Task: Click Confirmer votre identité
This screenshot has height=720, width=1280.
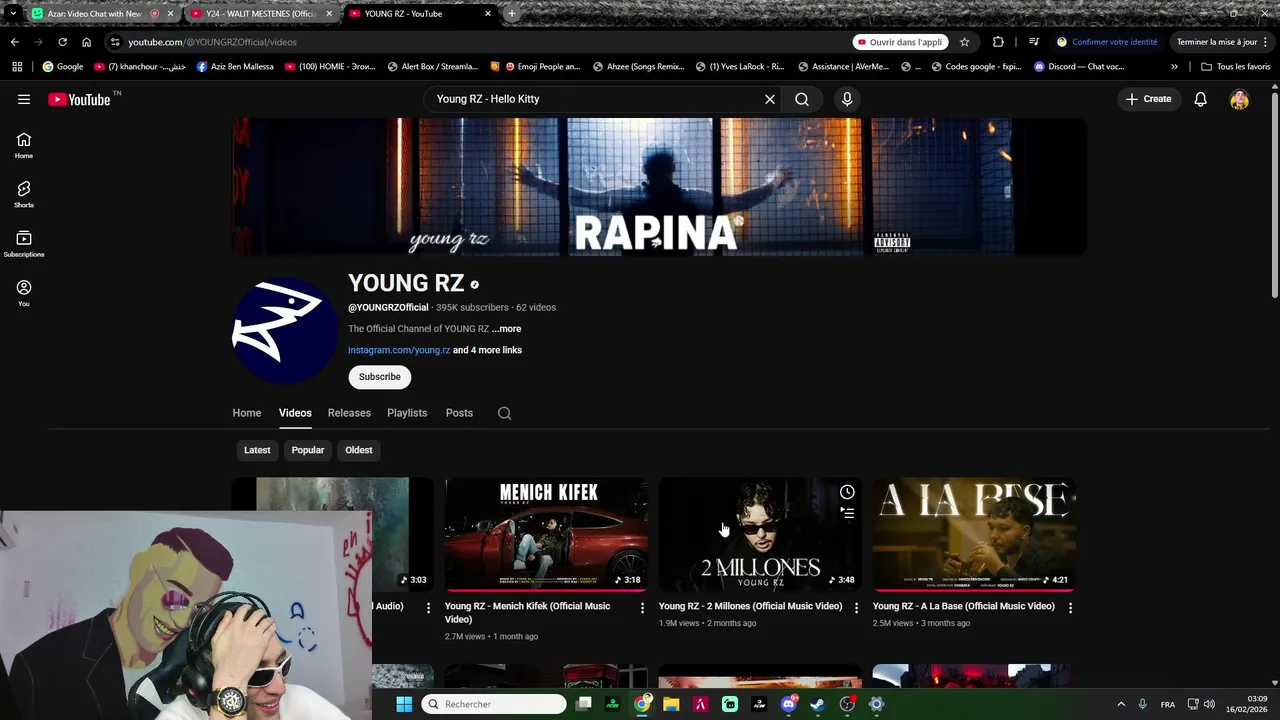Action: [x=1107, y=42]
